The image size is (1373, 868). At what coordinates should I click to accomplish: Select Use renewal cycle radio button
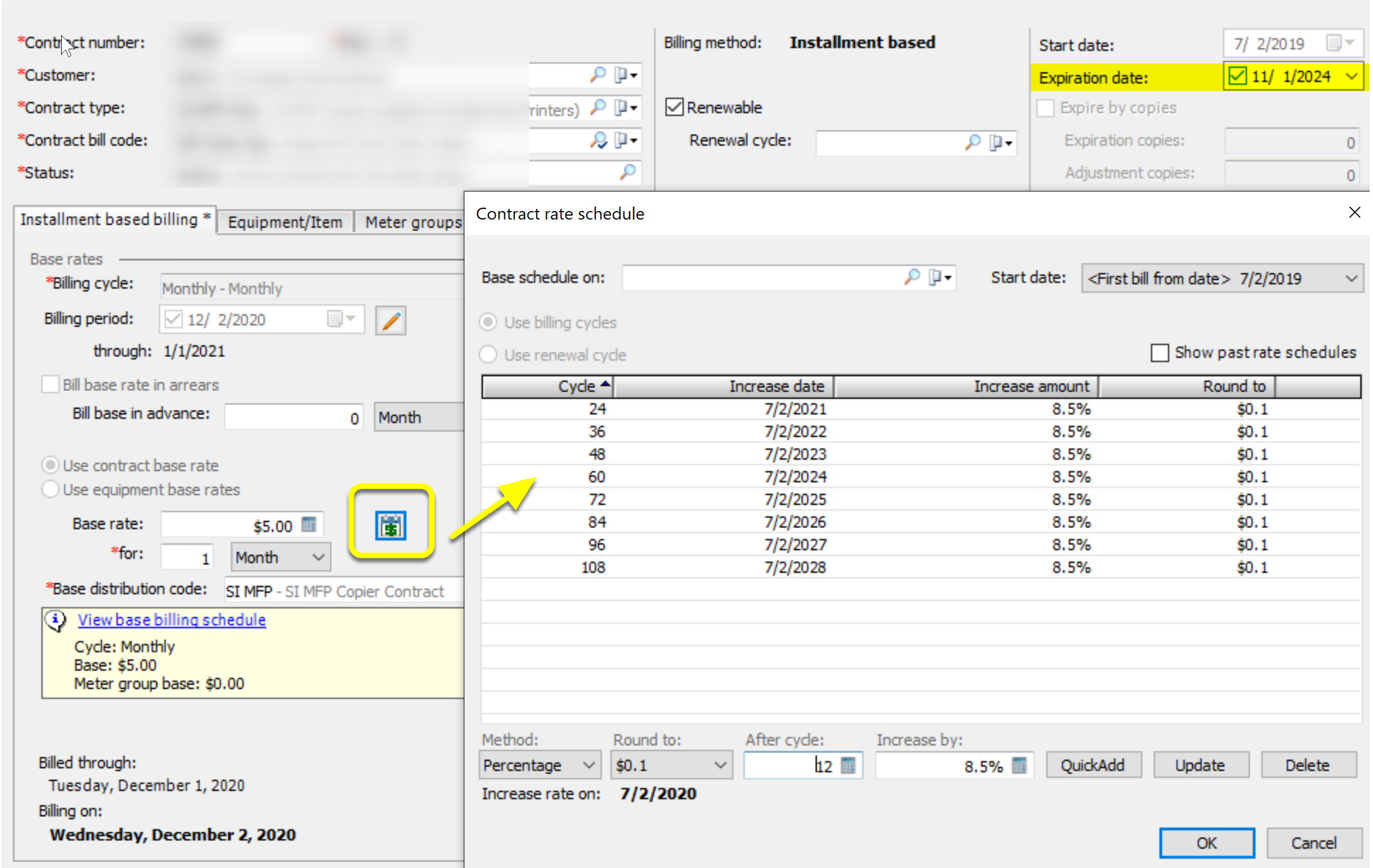click(488, 354)
